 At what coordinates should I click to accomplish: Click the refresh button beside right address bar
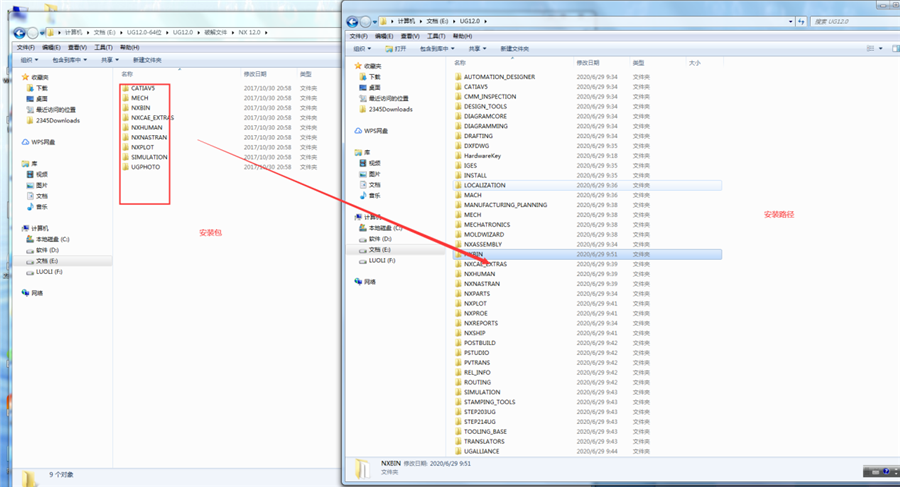(801, 22)
